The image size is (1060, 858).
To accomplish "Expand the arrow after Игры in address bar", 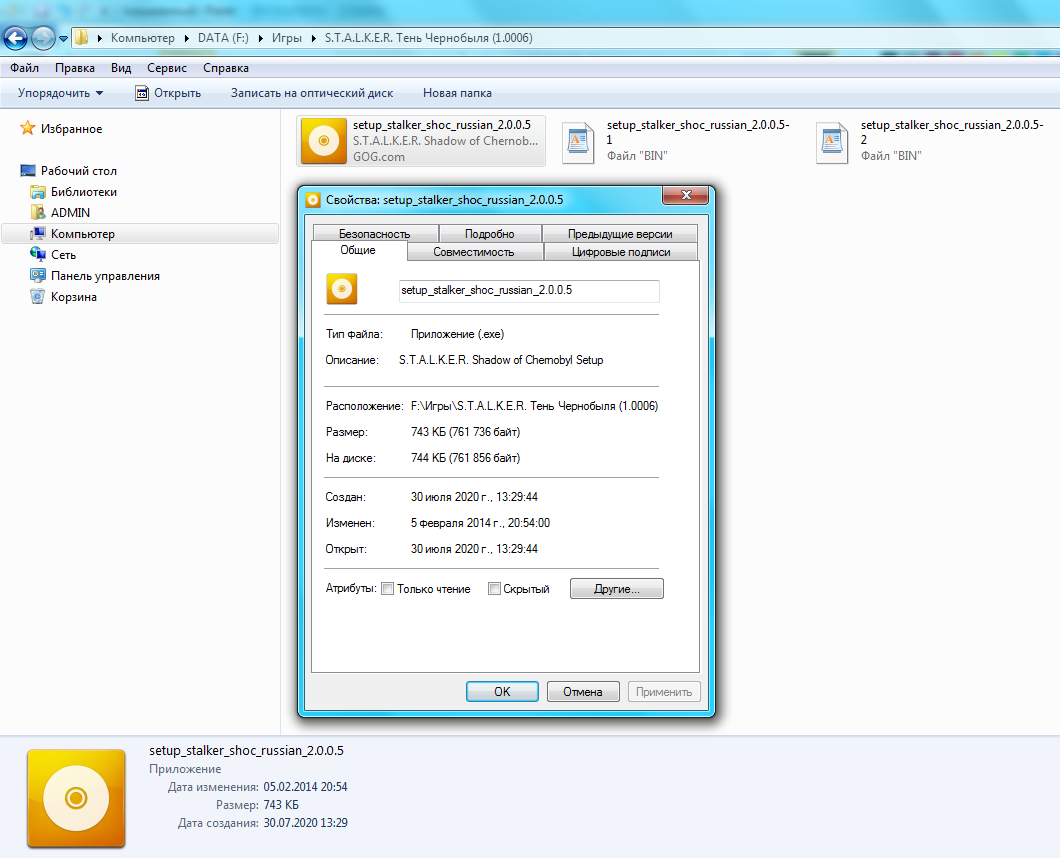I will 314,38.
